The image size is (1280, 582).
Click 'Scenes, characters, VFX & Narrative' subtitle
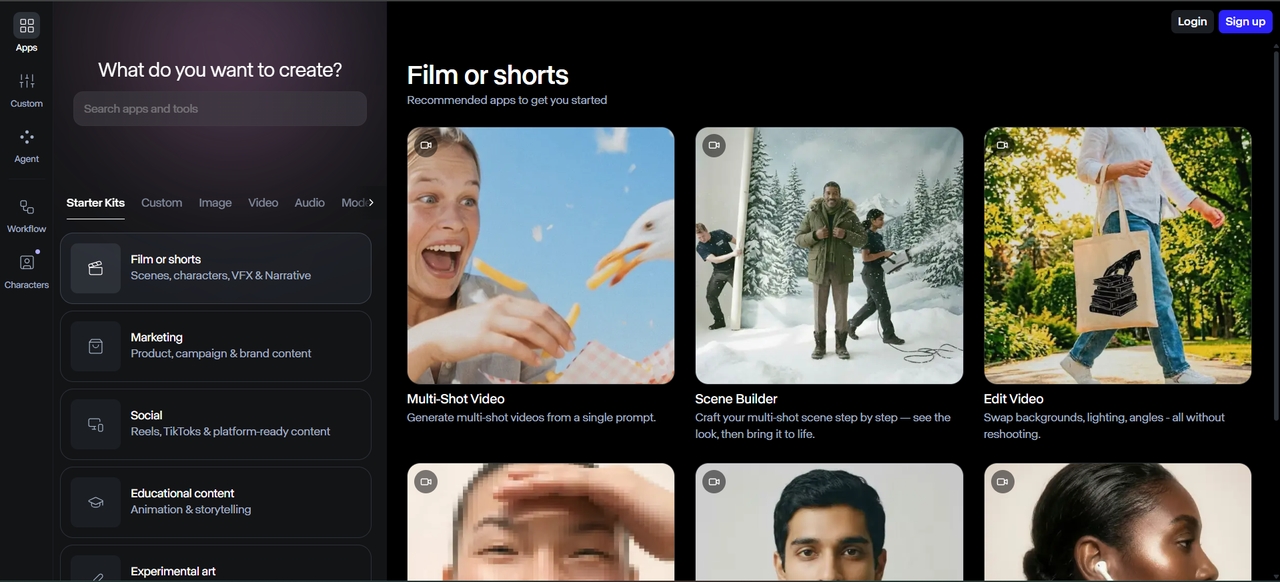point(221,276)
